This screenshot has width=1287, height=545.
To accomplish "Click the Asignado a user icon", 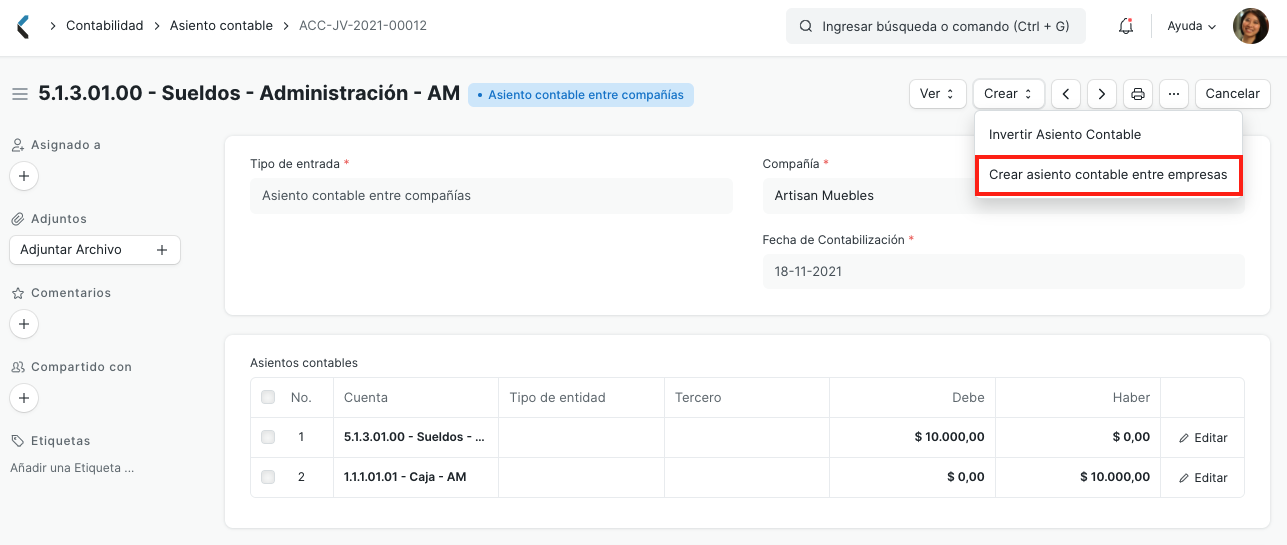I will coord(18,145).
